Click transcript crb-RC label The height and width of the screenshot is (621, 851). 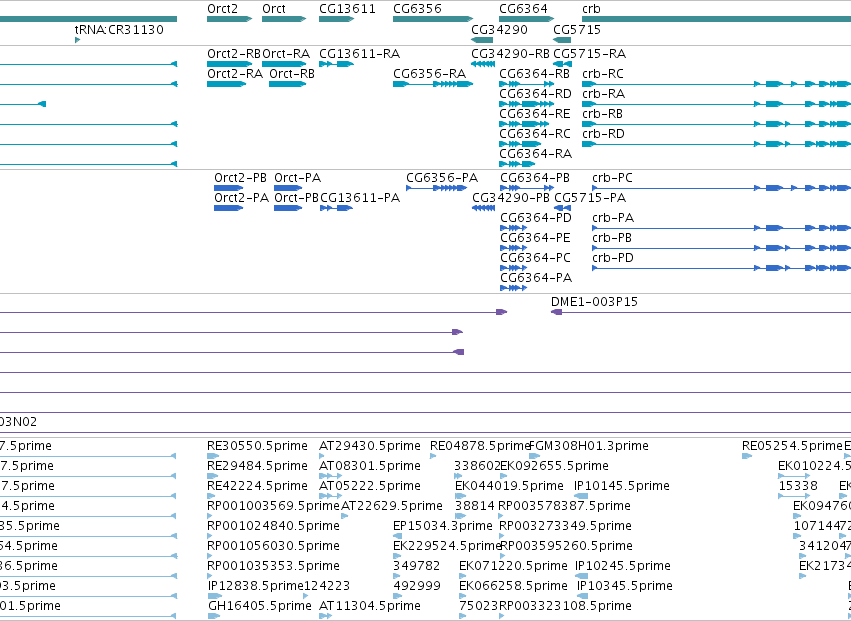pyautogui.click(x=603, y=74)
